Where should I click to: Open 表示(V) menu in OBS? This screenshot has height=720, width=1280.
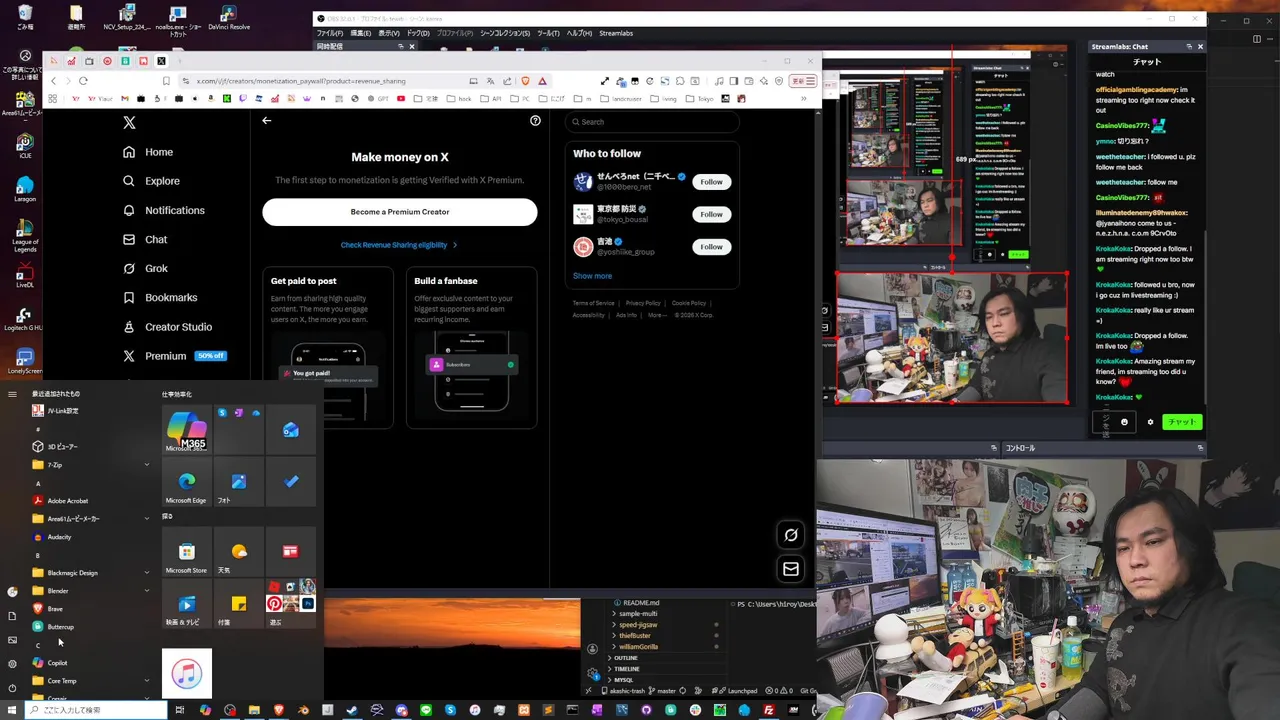click(389, 33)
